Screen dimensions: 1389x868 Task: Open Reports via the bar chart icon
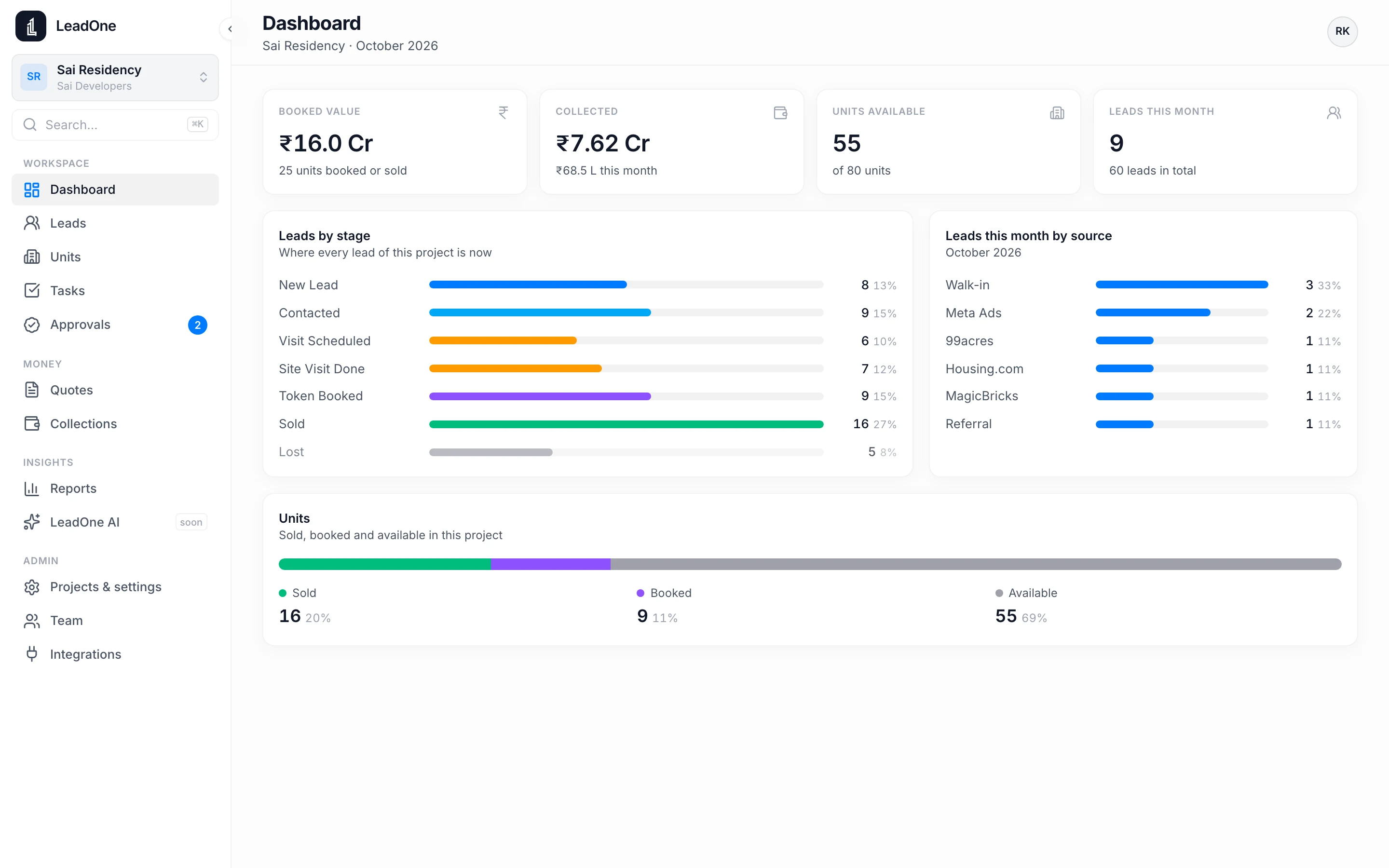click(31, 488)
